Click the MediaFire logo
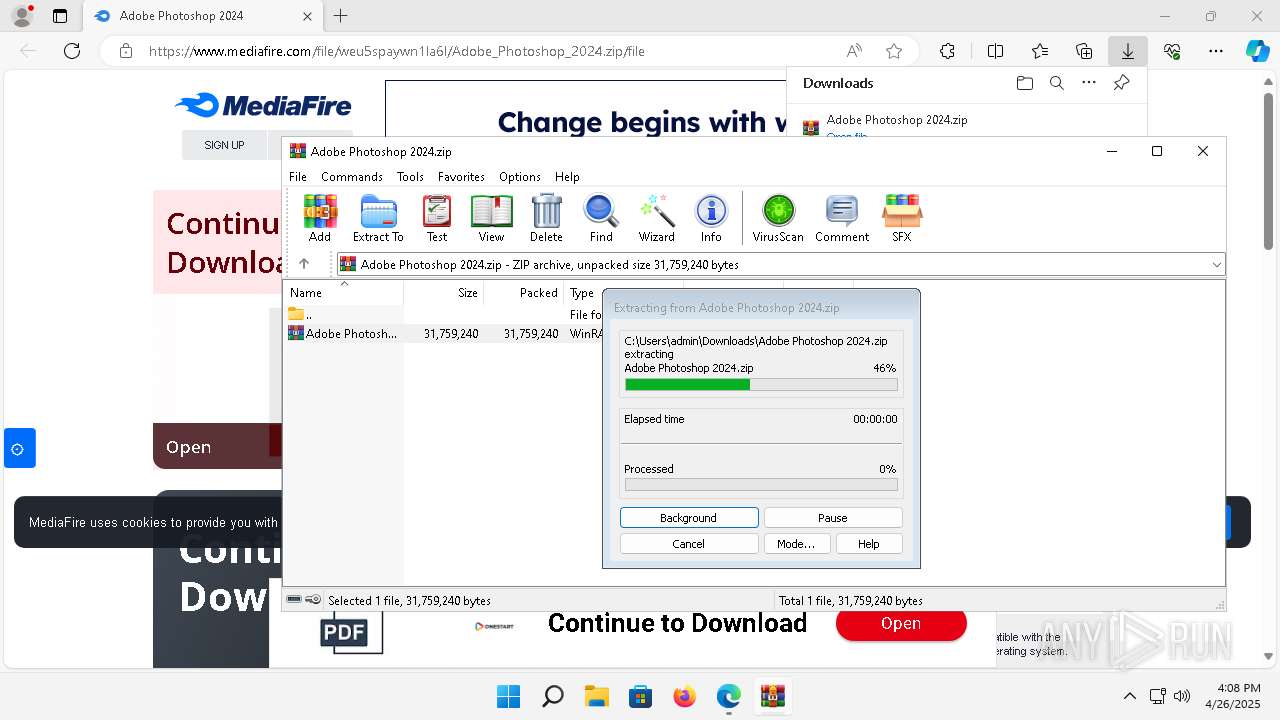1280x720 pixels. click(x=263, y=105)
